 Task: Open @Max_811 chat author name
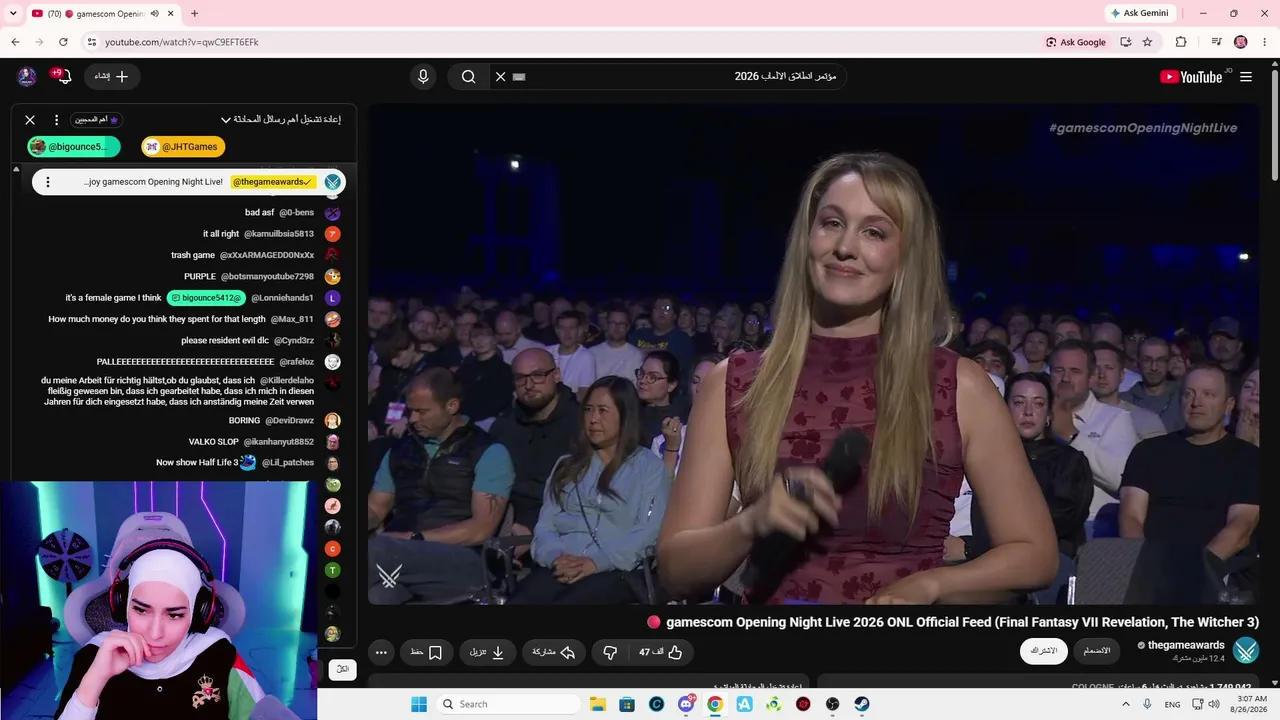292,319
